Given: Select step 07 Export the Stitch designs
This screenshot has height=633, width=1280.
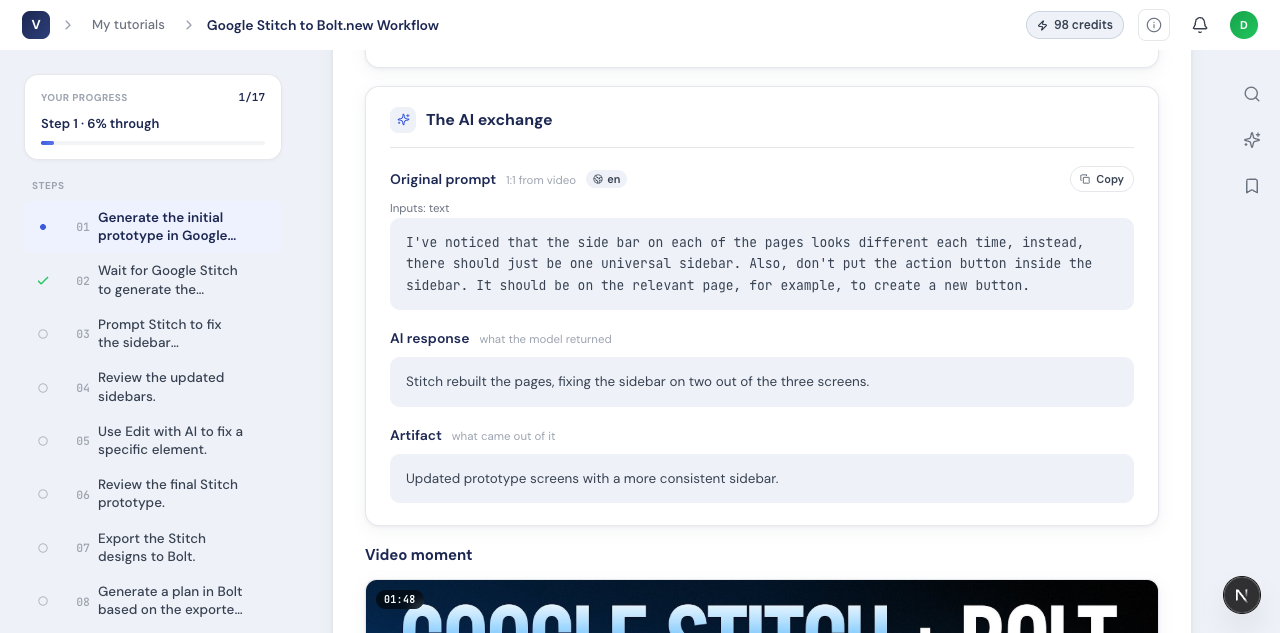Looking at the screenshot, I should coord(153,548).
